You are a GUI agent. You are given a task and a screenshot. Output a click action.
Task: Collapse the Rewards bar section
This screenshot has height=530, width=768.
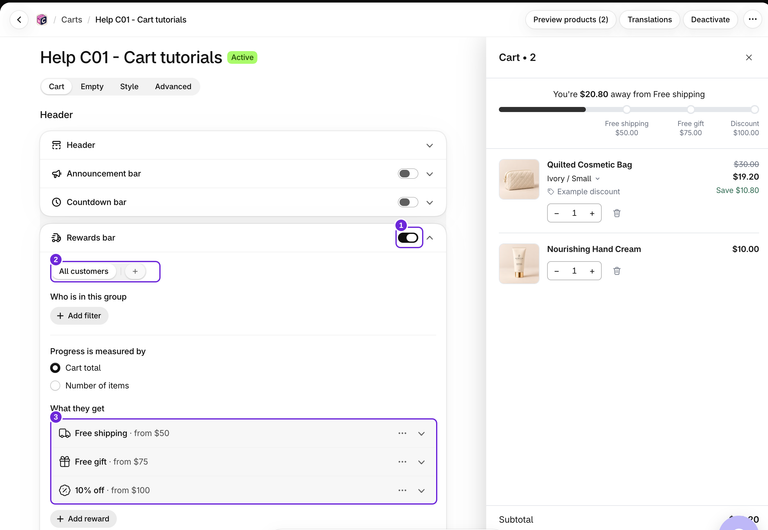click(x=430, y=238)
